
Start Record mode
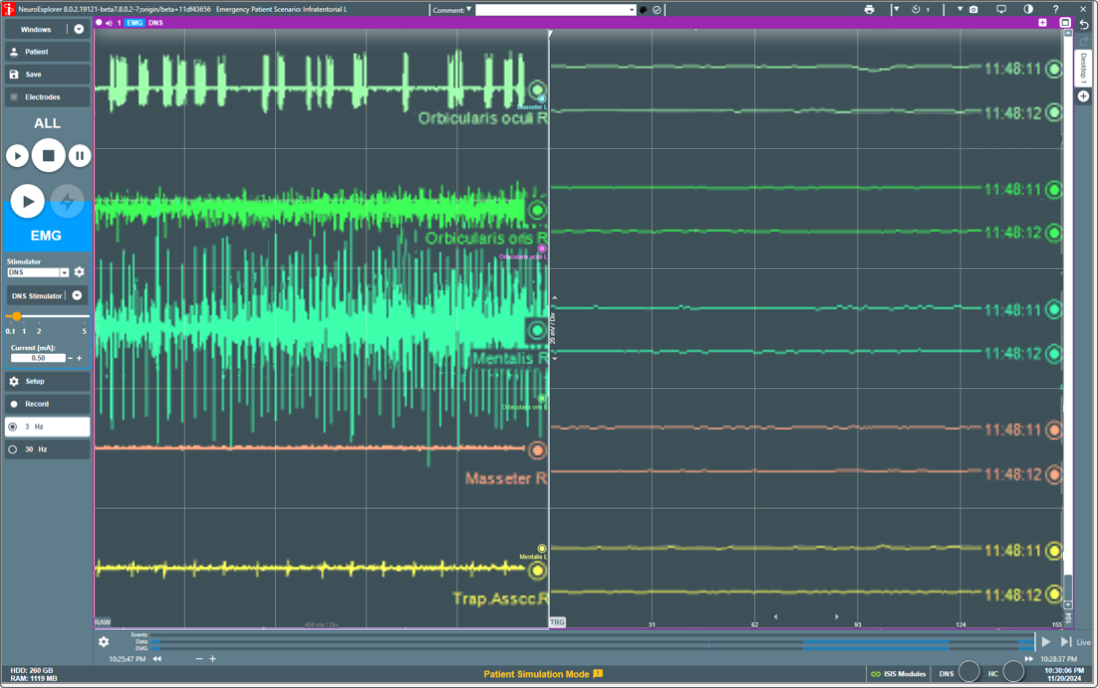[x=40, y=403]
